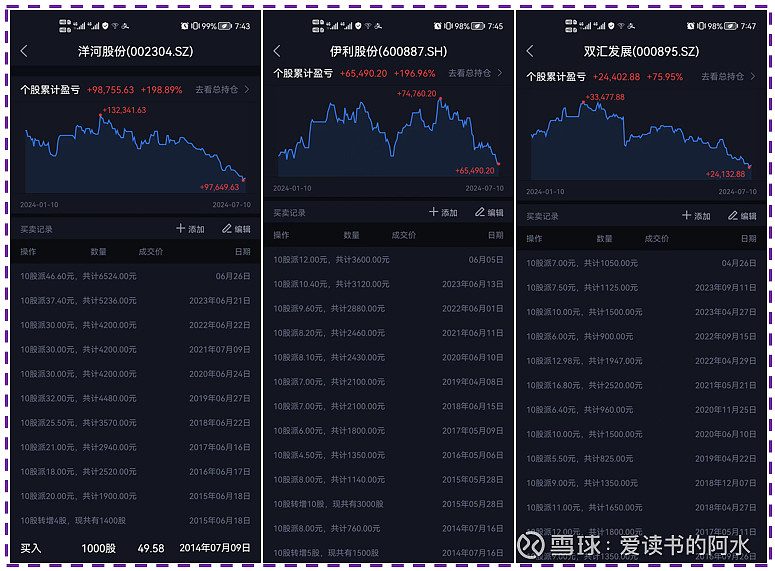Select row 10股派12.98元，共计1947.00元
This screenshot has width=775, height=571.
(641, 361)
